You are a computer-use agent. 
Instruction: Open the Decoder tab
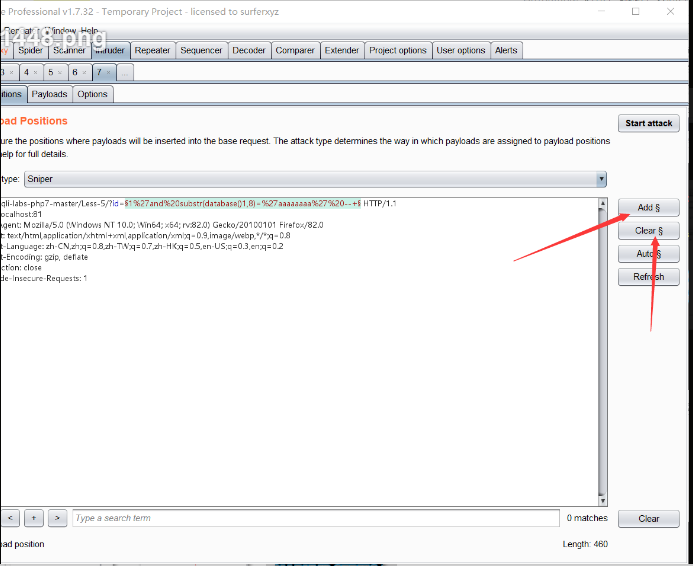(249, 50)
